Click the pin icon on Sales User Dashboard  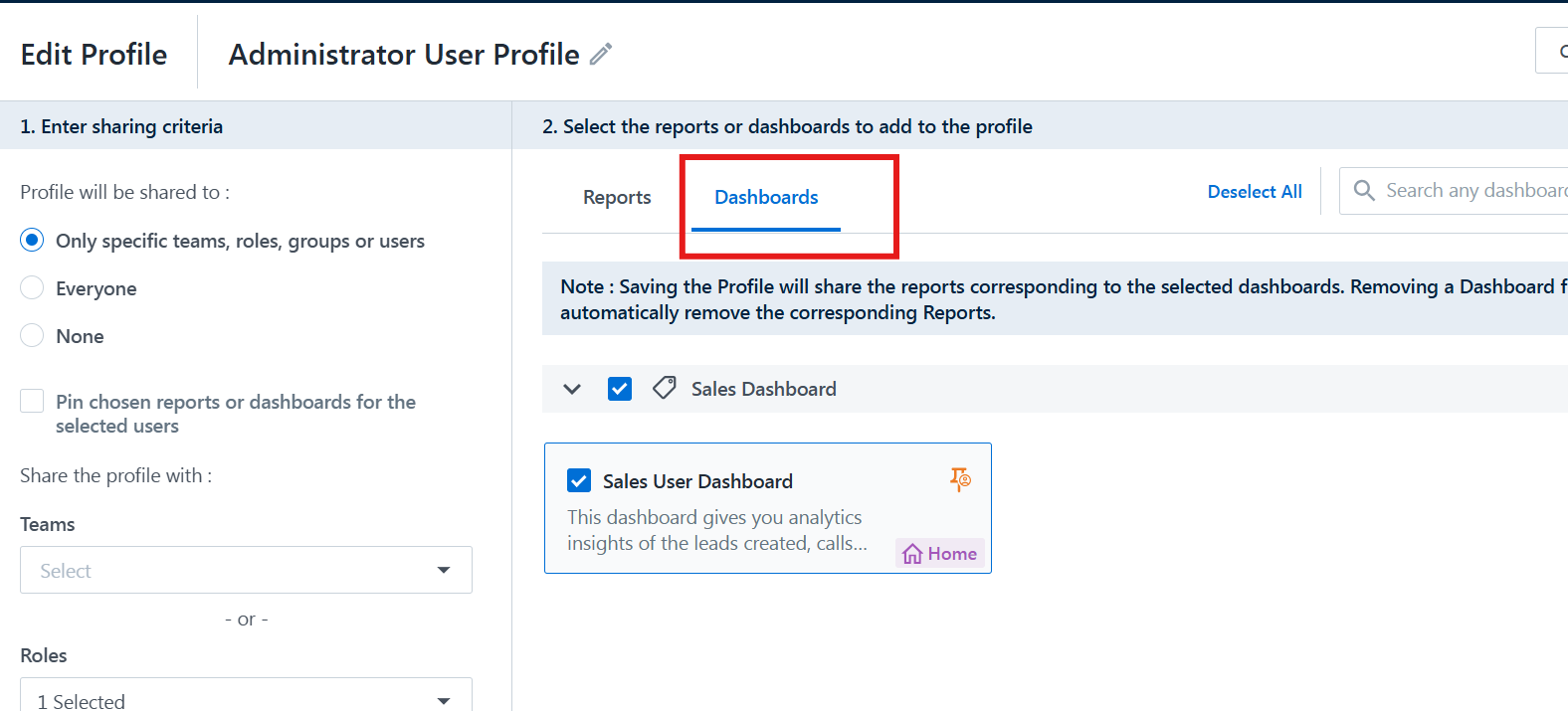tap(960, 480)
